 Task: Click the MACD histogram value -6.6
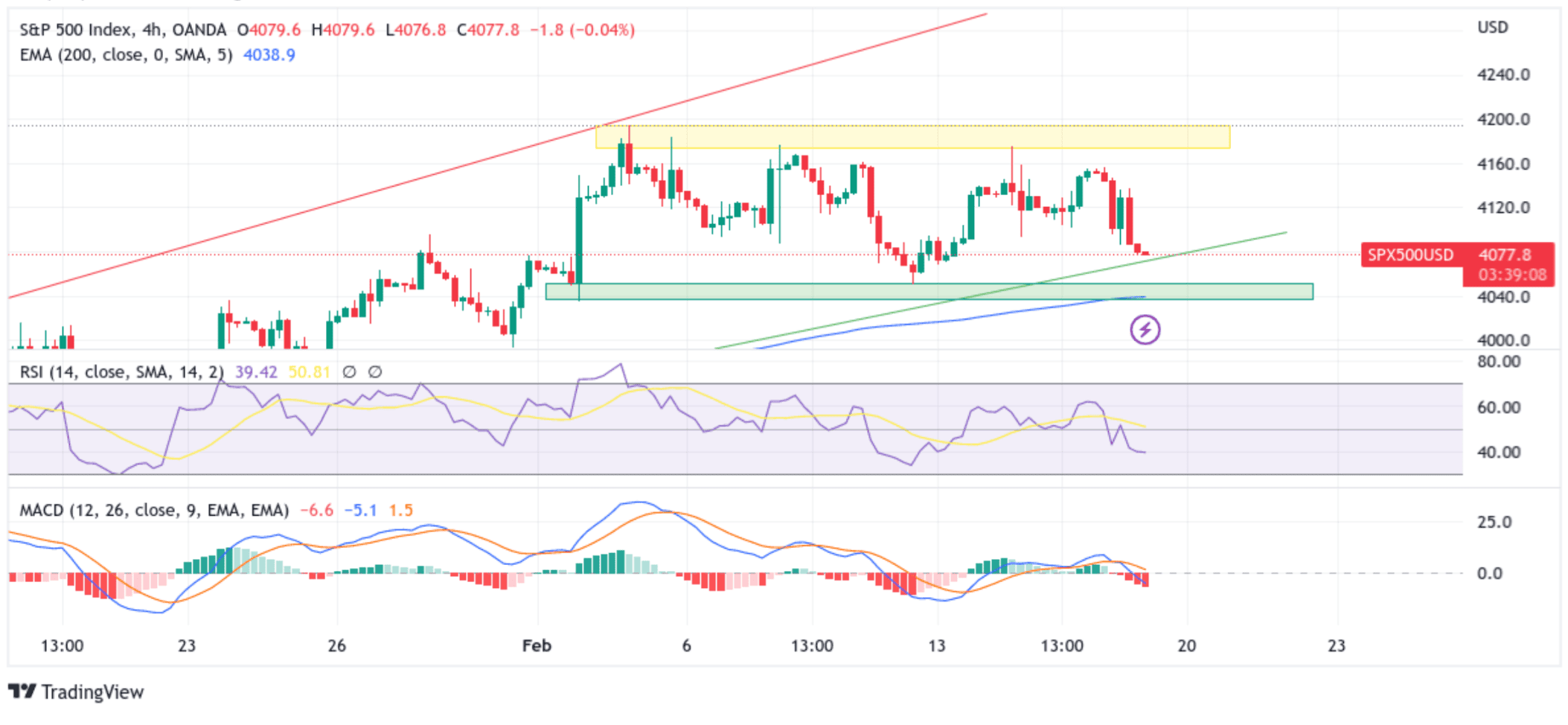[317, 510]
